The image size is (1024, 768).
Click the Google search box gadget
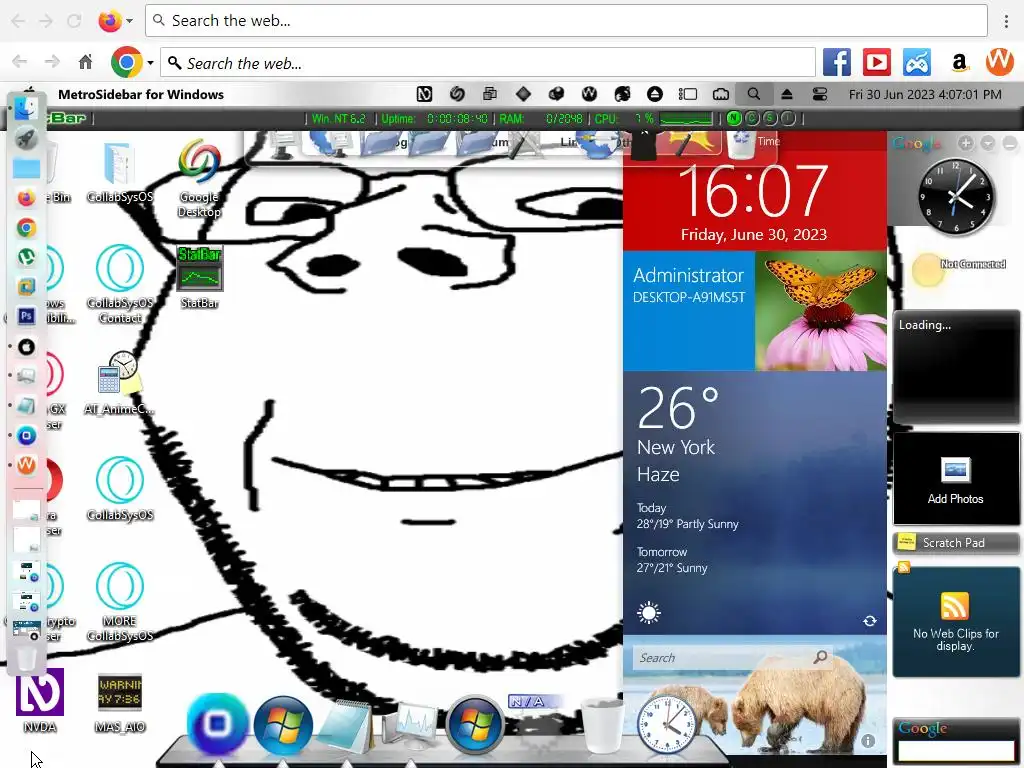coord(956,751)
